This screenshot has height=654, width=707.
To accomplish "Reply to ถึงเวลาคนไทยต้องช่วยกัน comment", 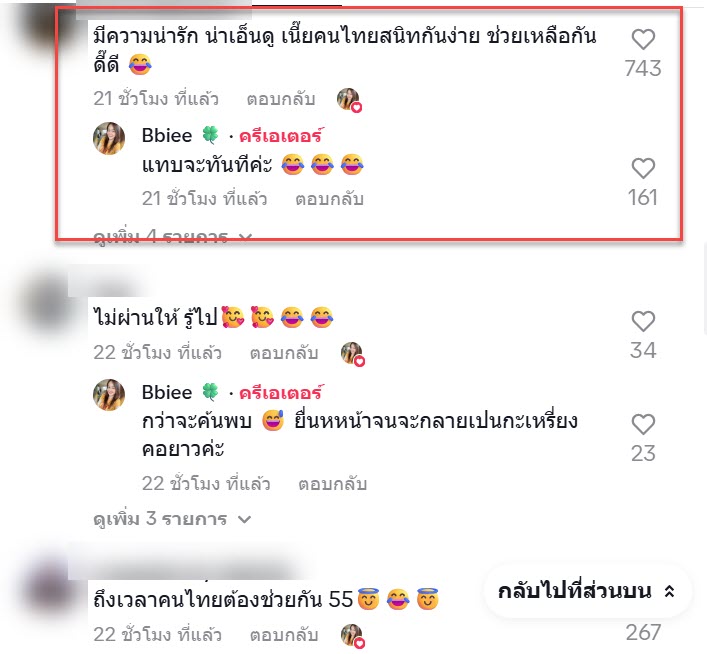I will (284, 635).
